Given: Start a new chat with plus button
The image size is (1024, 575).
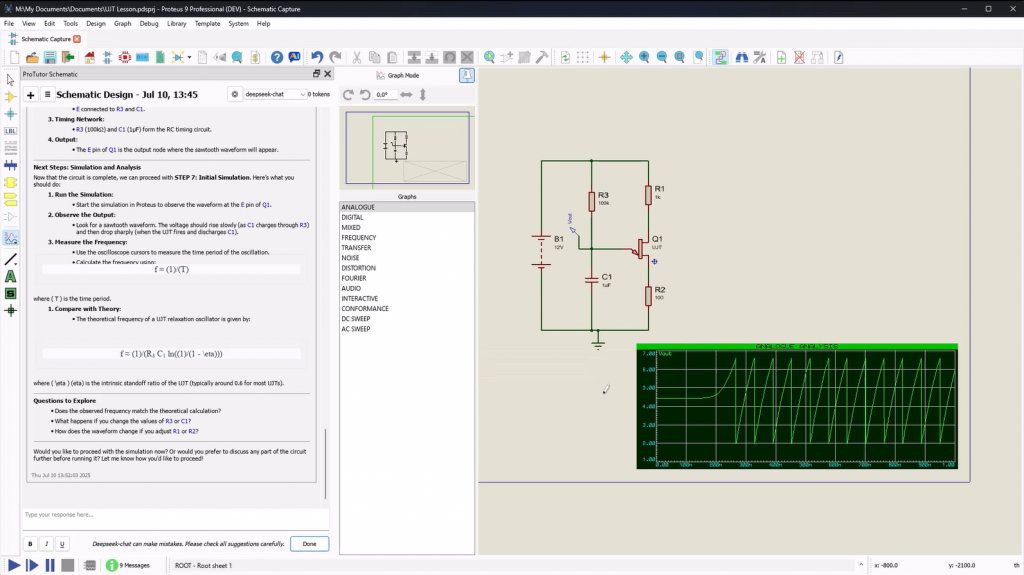Looking at the screenshot, I should tap(31, 94).
